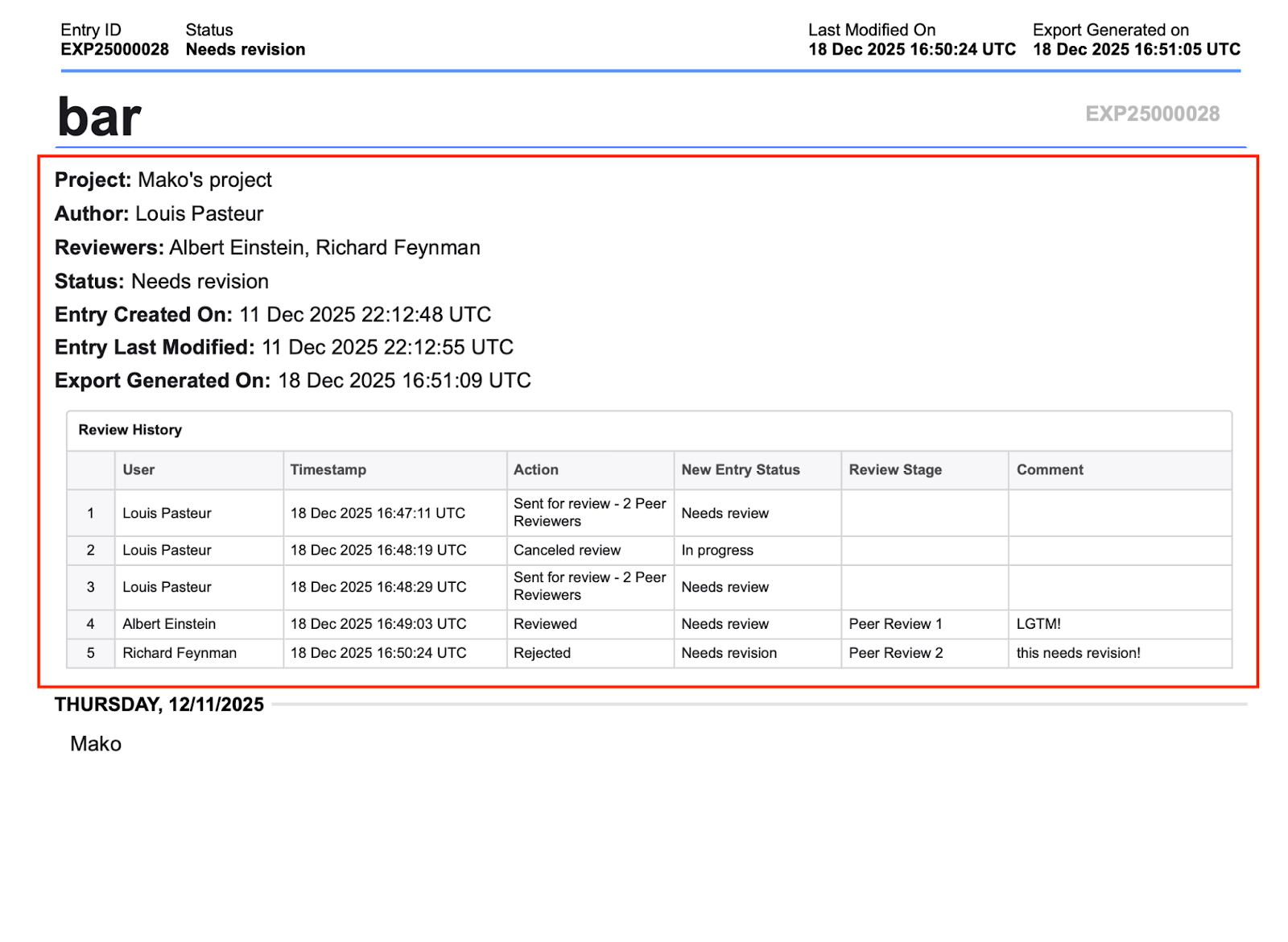Viewport: 1288px width, 942px height.
Task: Click Richard Feynman in the review history table
Action: [x=180, y=653]
